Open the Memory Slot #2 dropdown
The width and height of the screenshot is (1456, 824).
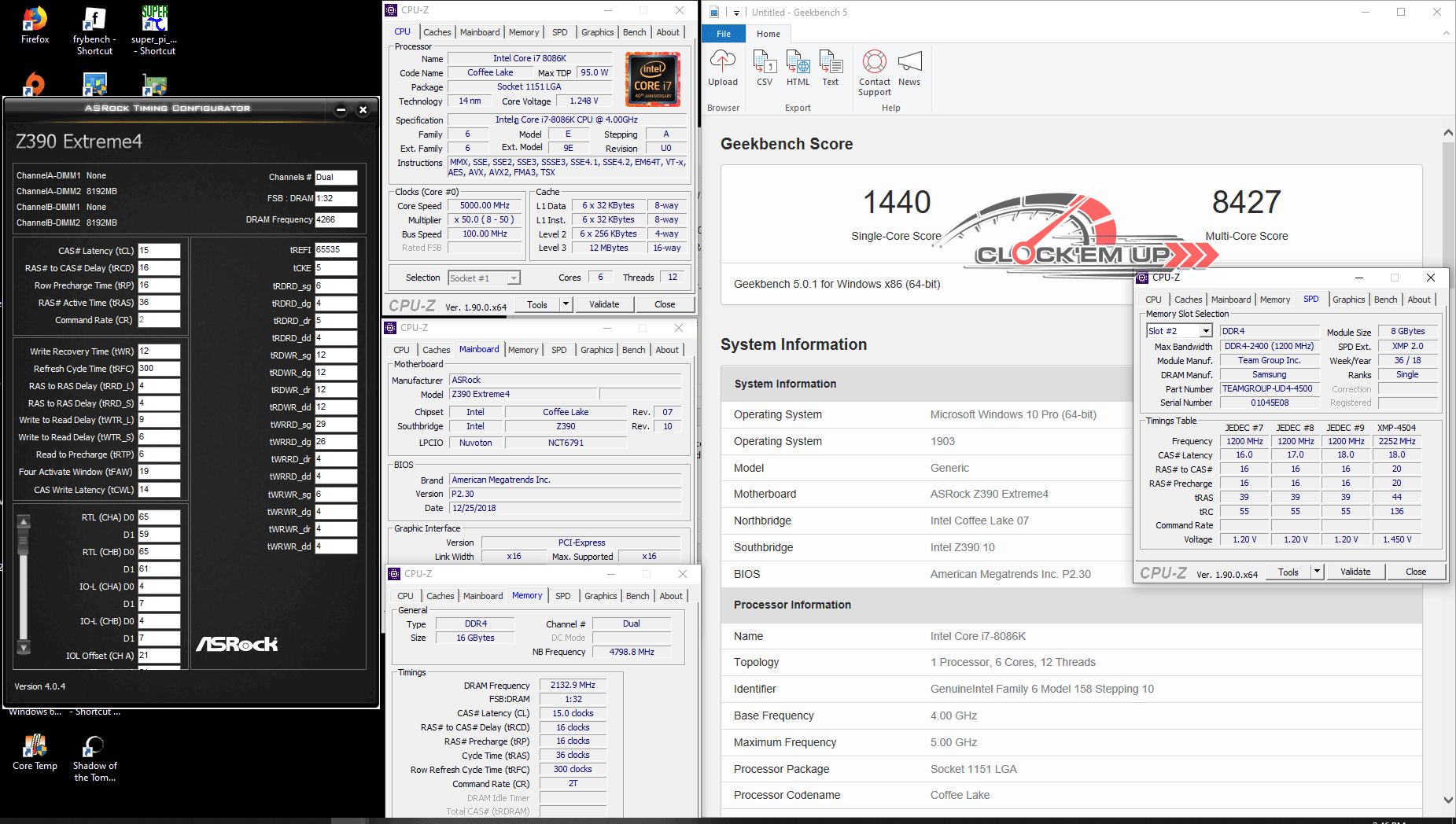(x=1205, y=331)
